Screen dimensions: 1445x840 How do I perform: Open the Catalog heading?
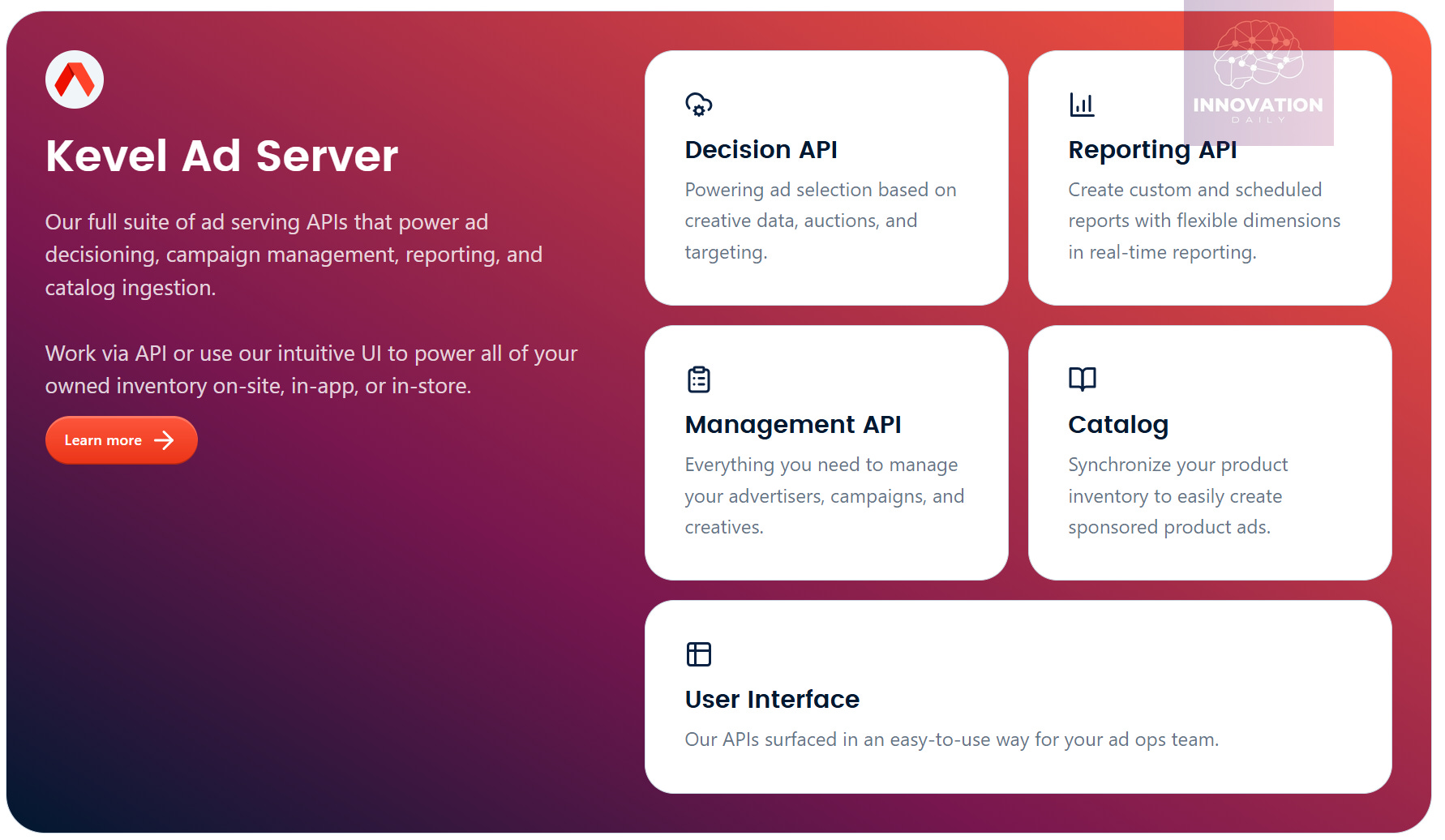[x=1118, y=425]
